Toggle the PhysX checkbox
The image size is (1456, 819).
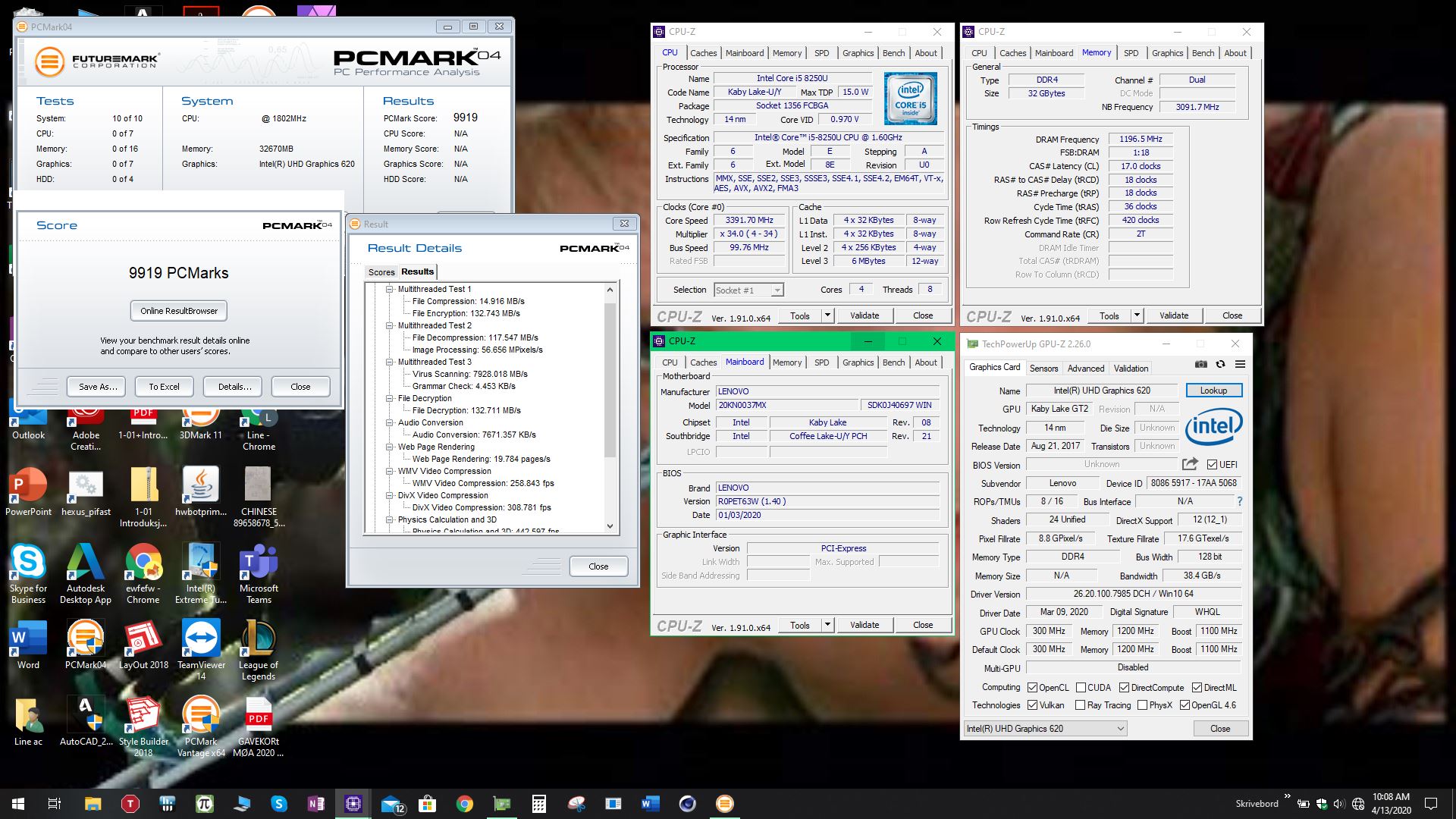(x=1142, y=705)
